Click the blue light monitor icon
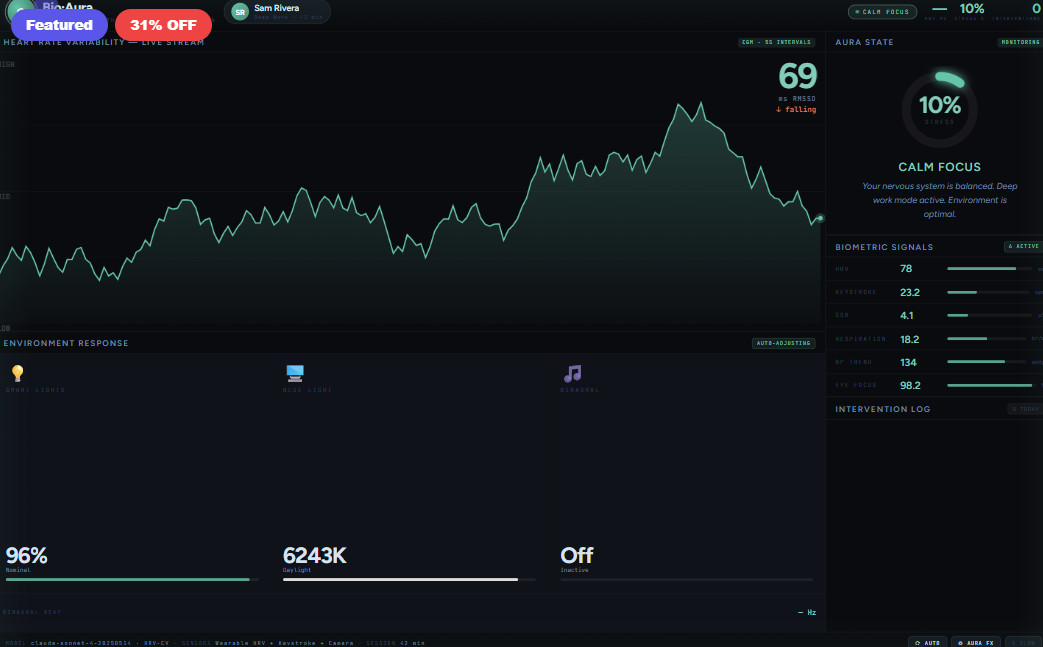The width and height of the screenshot is (1043, 647). (295, 374)
